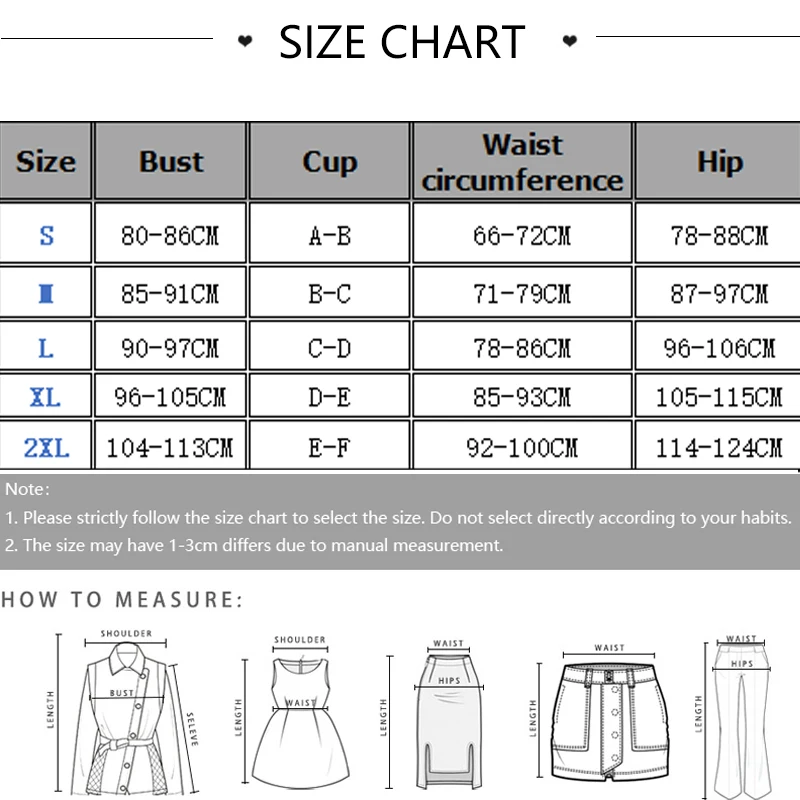This screenshot has width=800, height=800.
Task: Click the 104-113CM bust cell
Action: (171, 448)
